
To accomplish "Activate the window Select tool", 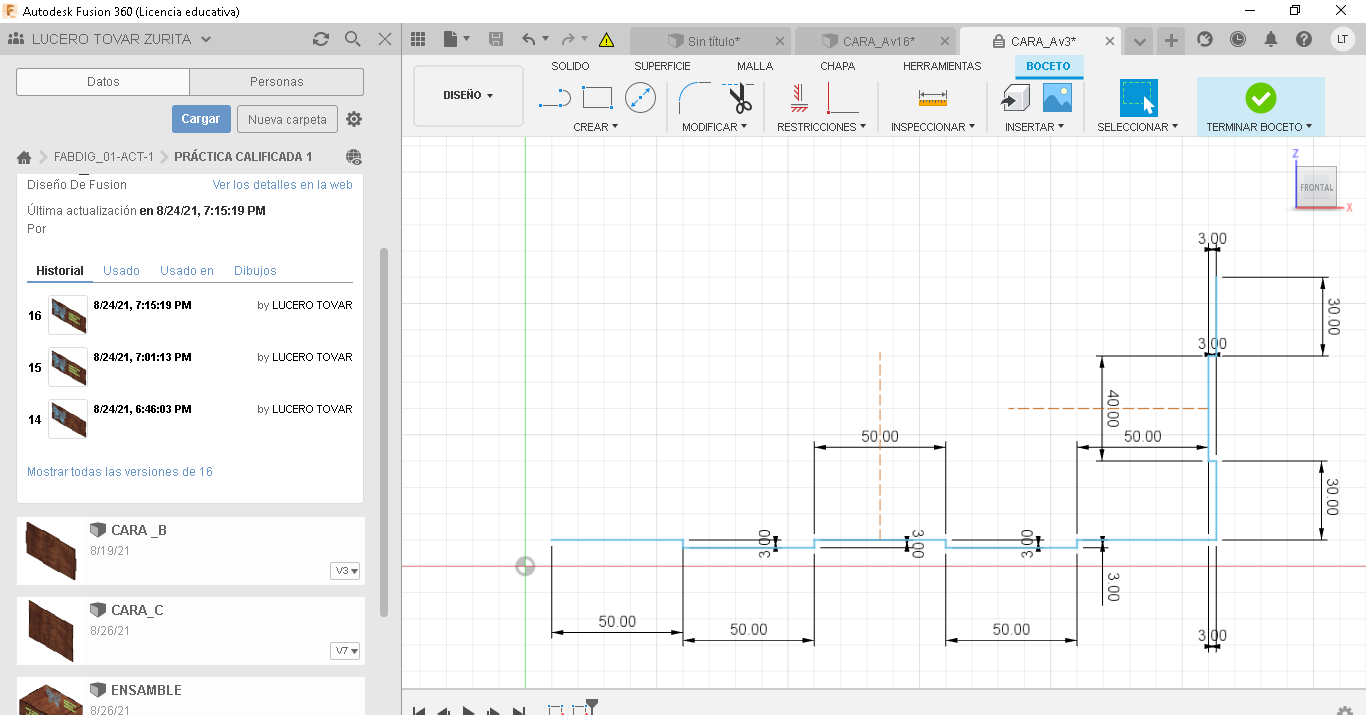I will tap(1138, 98).
